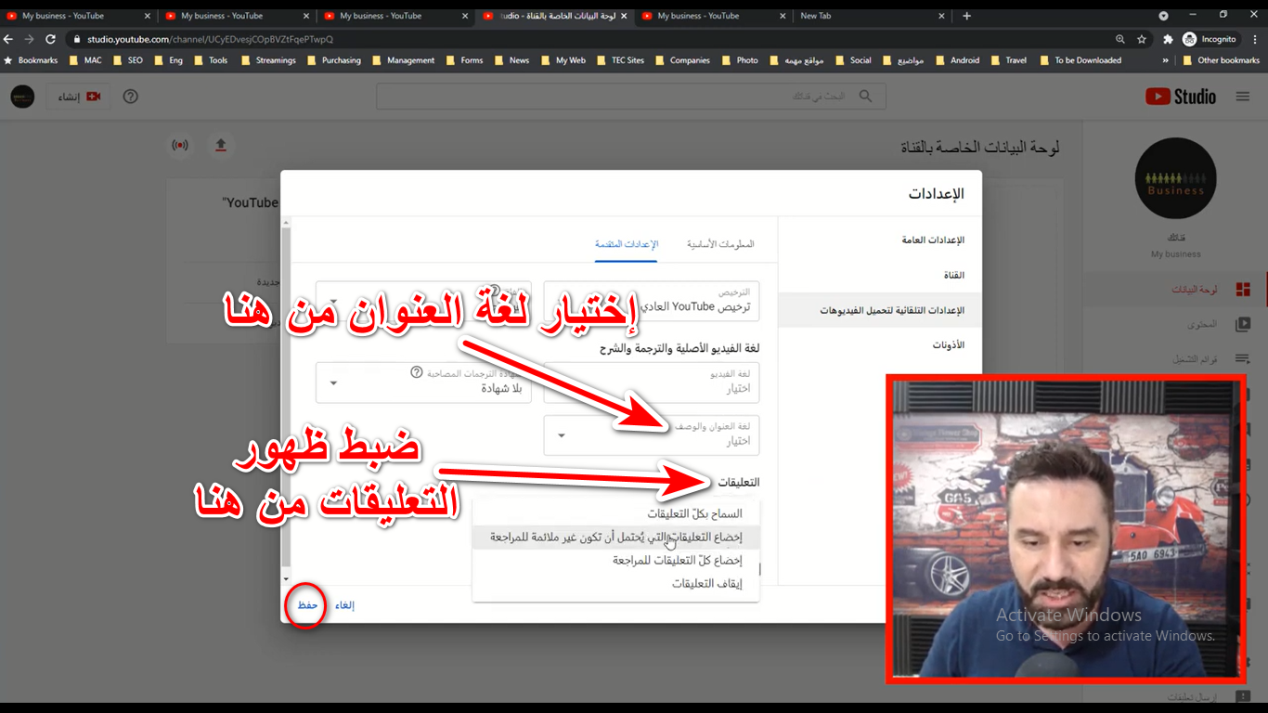Open the hamburger menu next to Studio logo
The height and width of the screenshot is (713, 1268).
[x=1242, y=97]
